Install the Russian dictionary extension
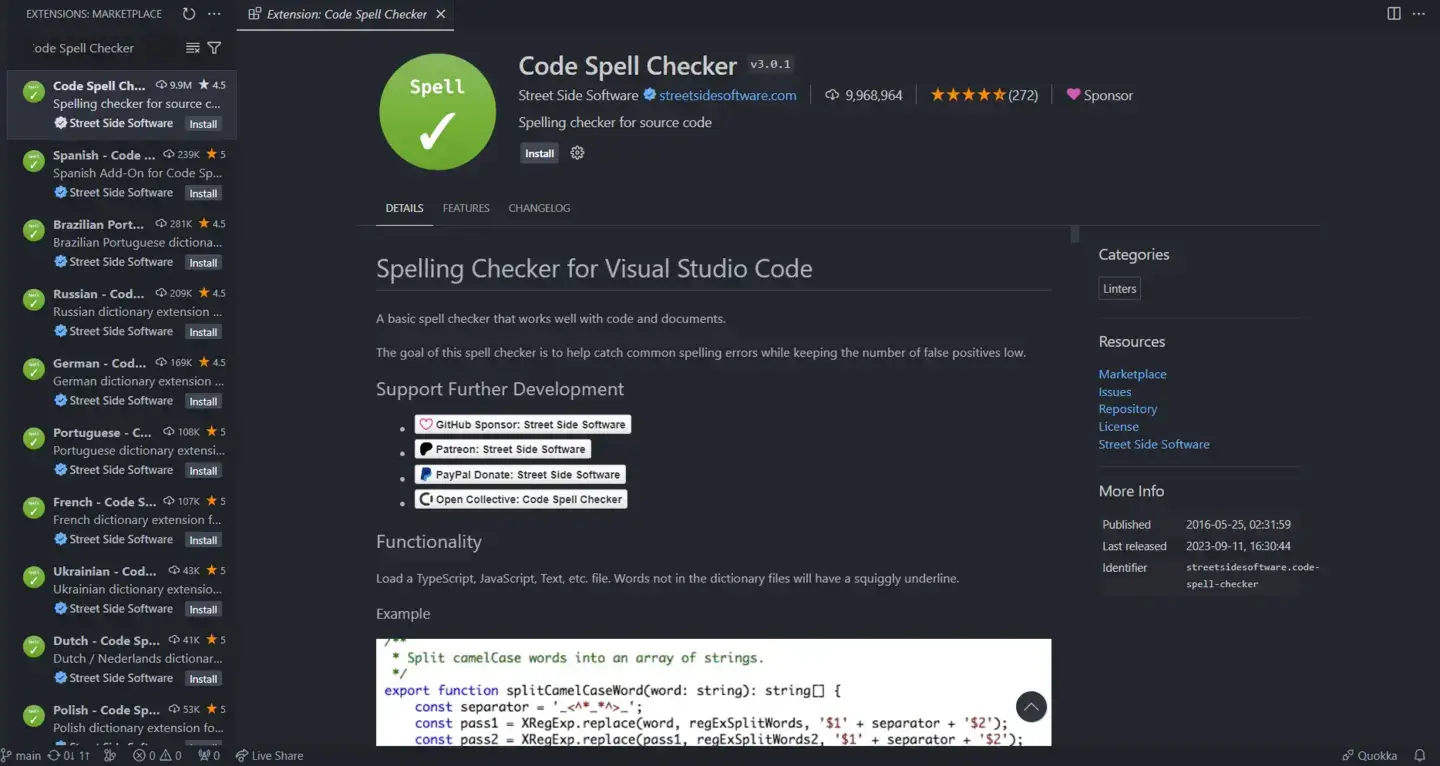Image resolution: width=1440 pixels, height=766 pixels. (203, 332)
